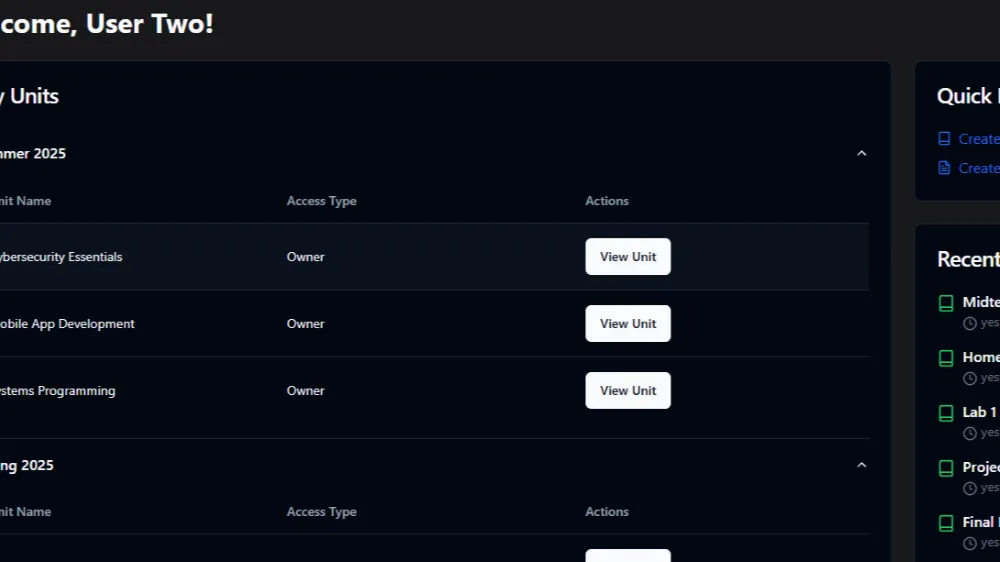View the Systems Programming unit

click(x=628, y=390)
